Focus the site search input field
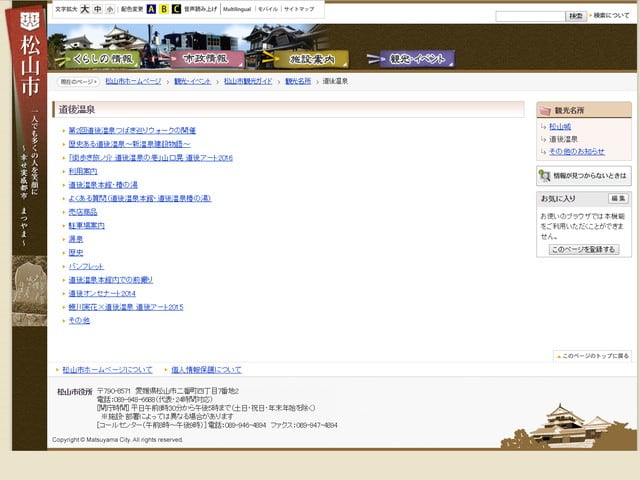Viewport: 640px width, 480px height. (x=530, y=16)
